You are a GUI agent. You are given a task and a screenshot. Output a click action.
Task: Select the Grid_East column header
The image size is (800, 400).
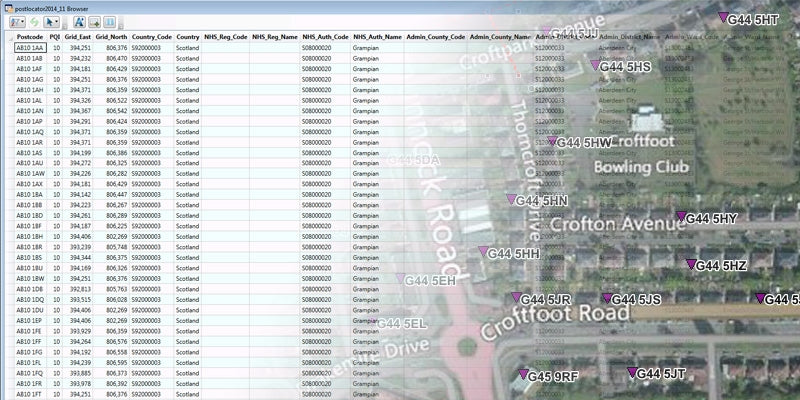coord(78,37)
